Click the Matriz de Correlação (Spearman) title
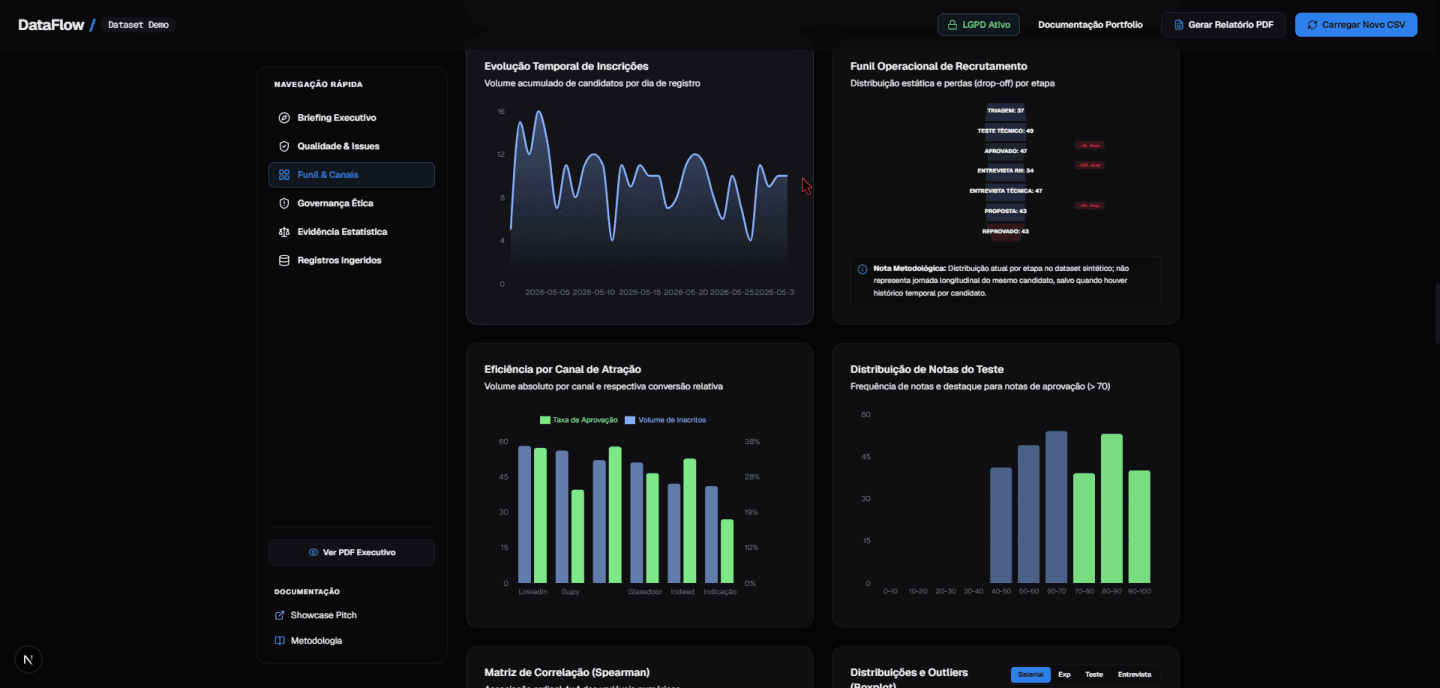The height and width of the screenshot is (688, 1440). 567,672
